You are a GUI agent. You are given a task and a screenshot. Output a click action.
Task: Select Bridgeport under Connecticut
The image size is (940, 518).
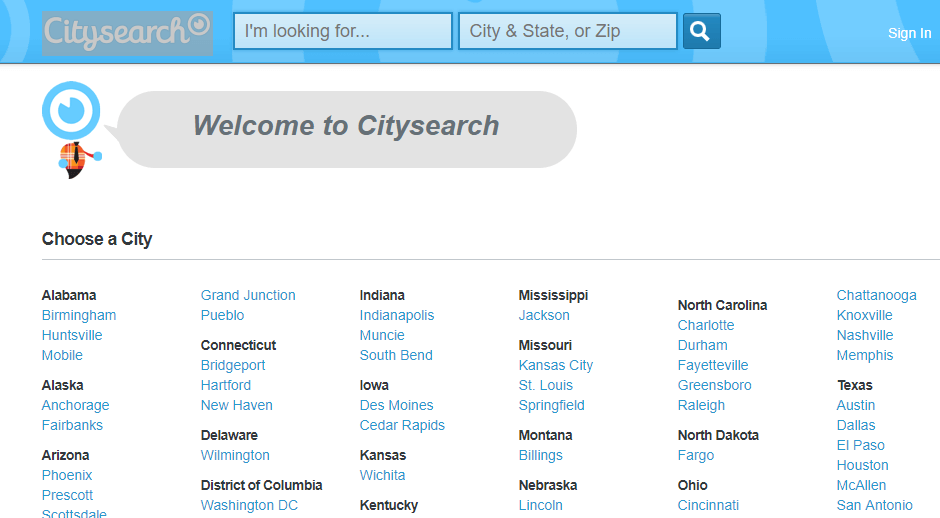click(x=233, y=365)
